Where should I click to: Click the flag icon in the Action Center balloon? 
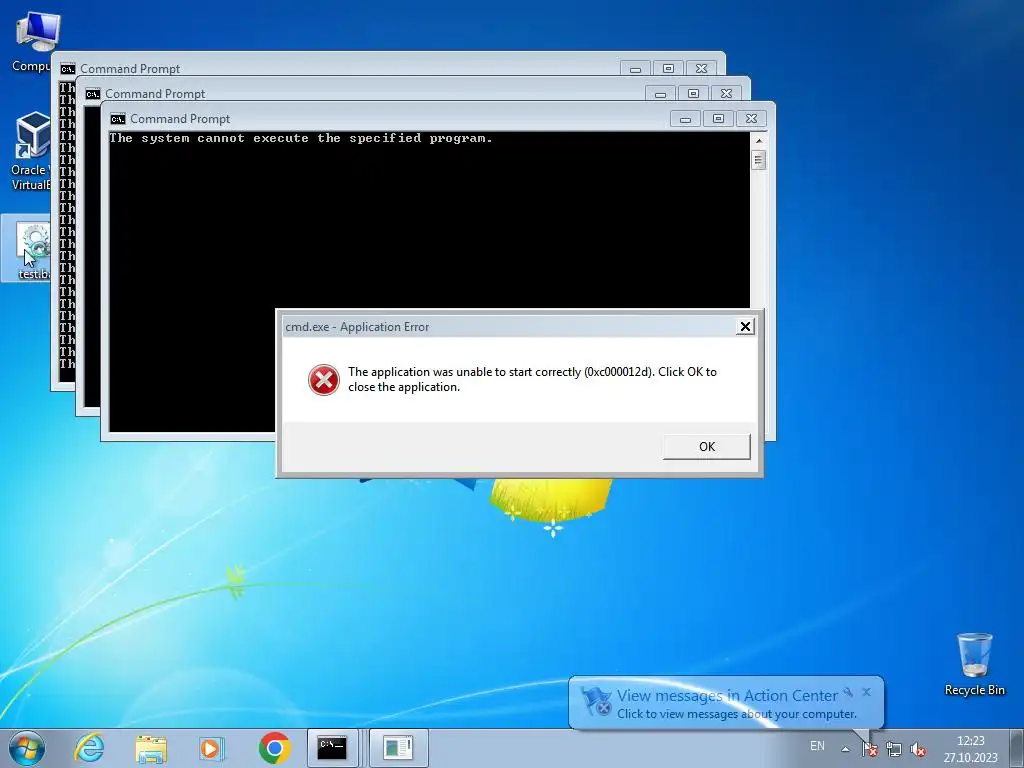click(596, 701)
